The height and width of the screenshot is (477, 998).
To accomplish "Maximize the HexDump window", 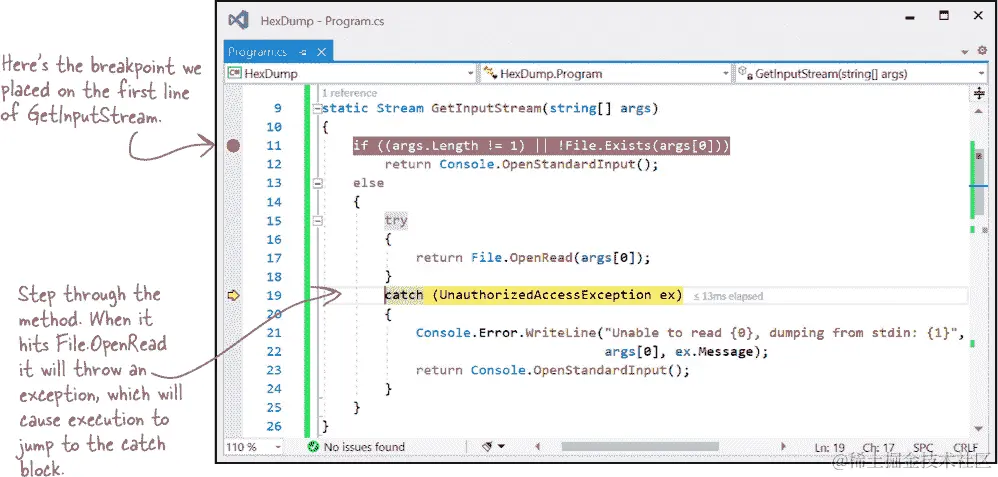I will 944,15.
